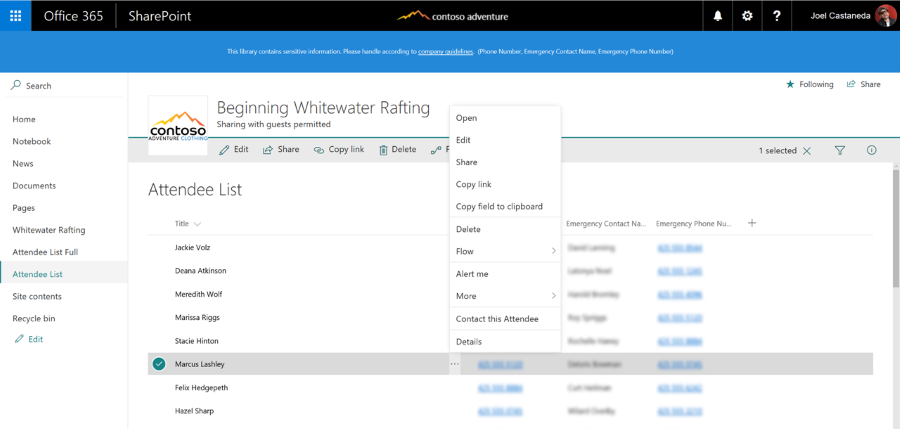Image resolution: width=900 pixels, height=429 pixels.
Task: Open the help question mark
Action: pyautogui.click(x=776, y=16)
